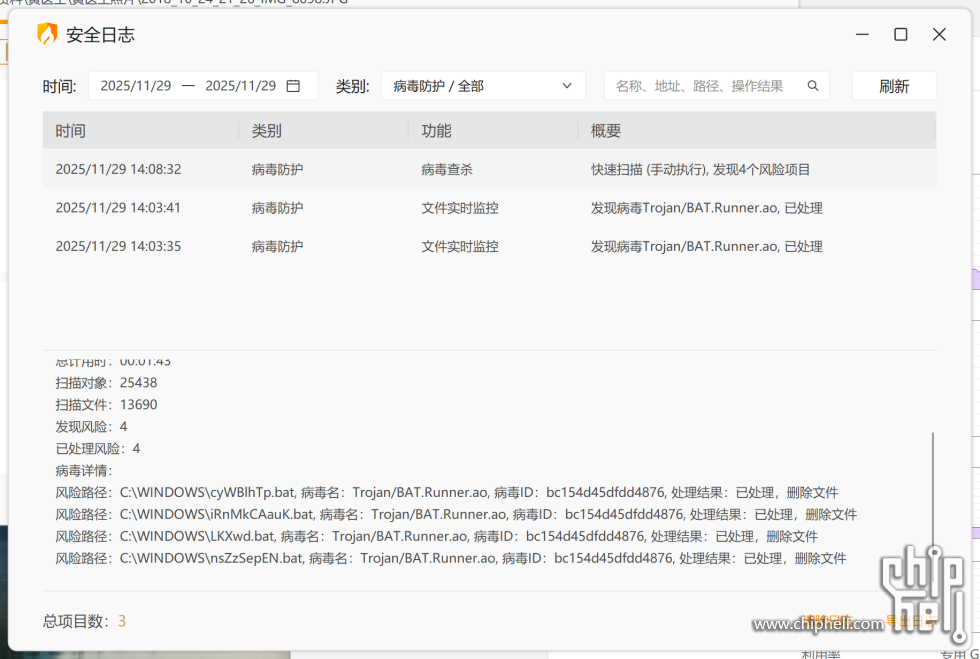
Task: Click 删除文件 link for cyWBlhTp.bat
Action: click(812, 492)
